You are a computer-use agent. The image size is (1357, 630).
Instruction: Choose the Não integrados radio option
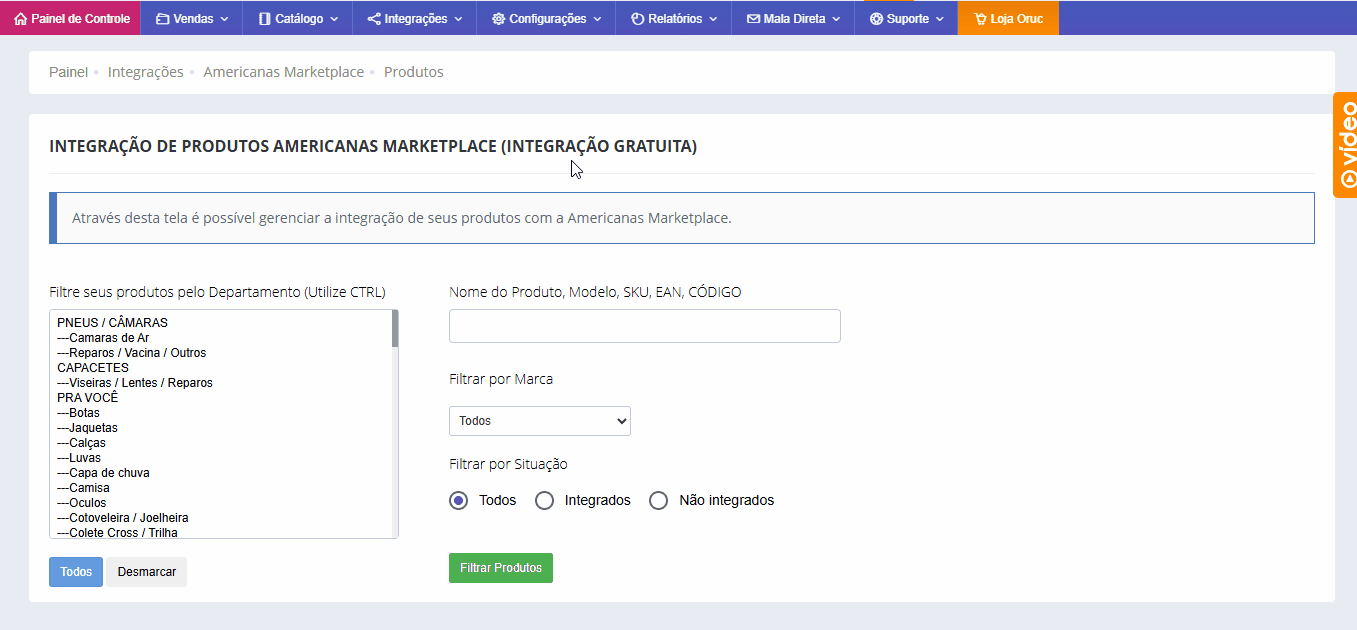click(659, 500)
